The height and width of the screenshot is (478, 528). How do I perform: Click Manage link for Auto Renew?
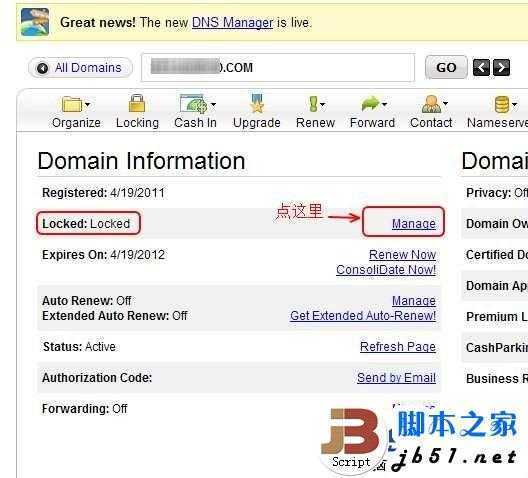click(x=414, y=301)
